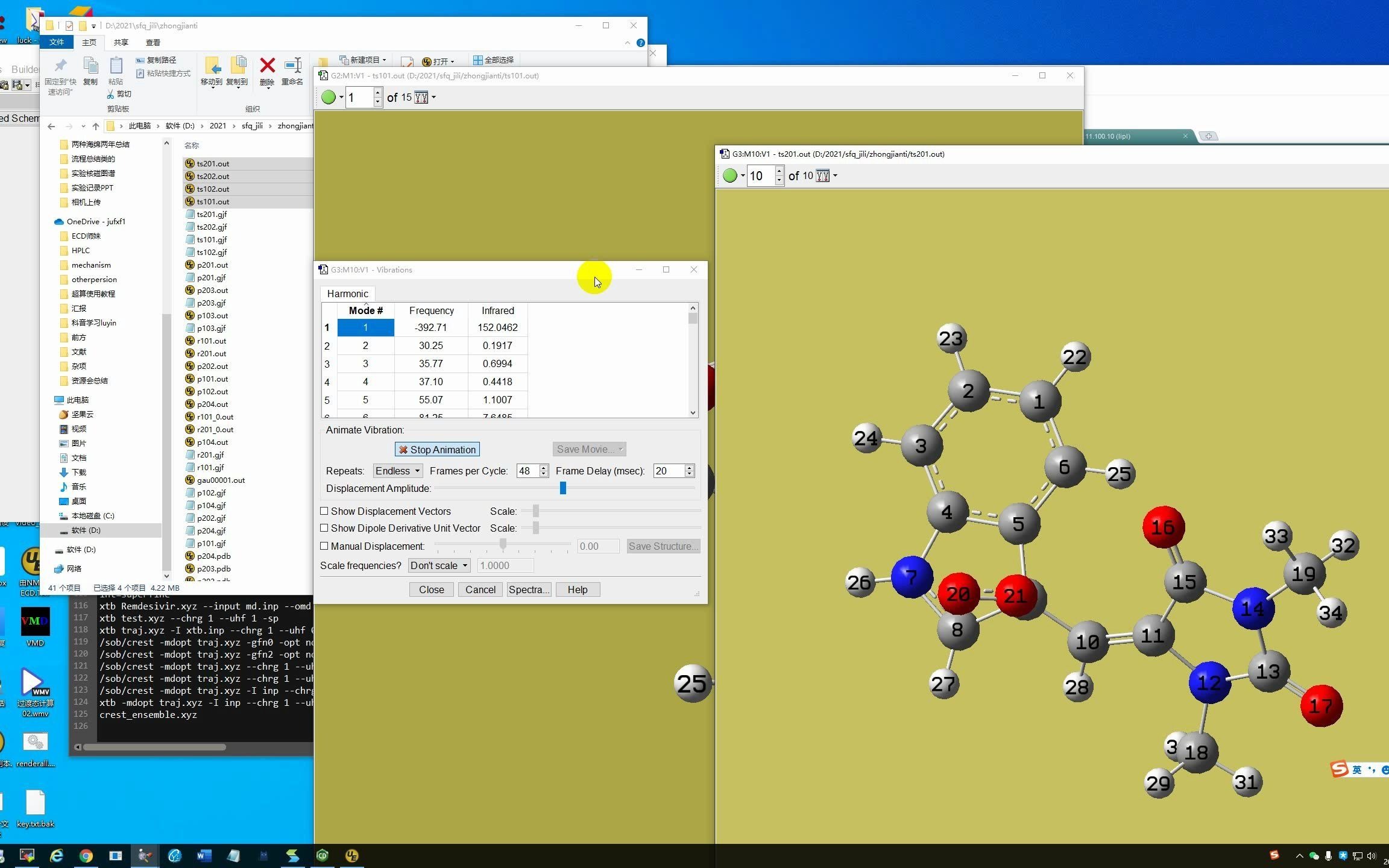Screen dimensions: 1389x868
Task: Click the Move to icon in Explorer ribbon
Action: 212,65
